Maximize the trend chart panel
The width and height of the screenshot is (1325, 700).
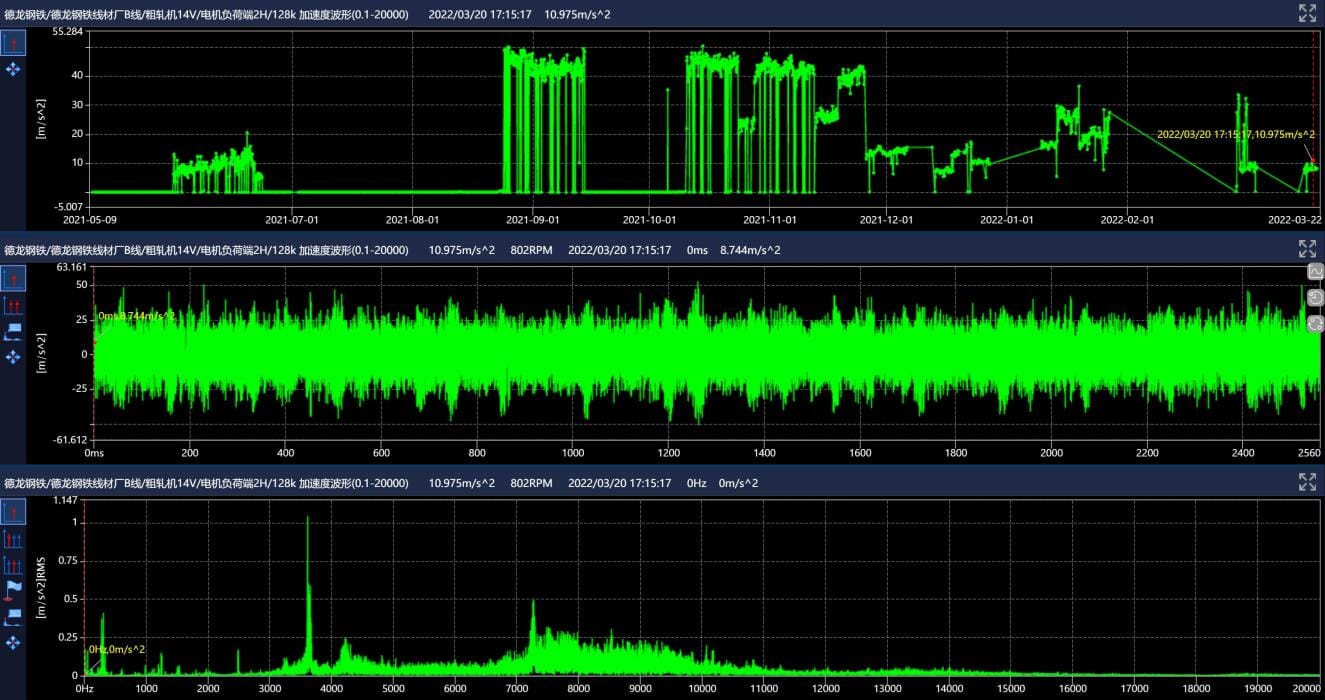pyautogui.click(x=1307, y=13)
